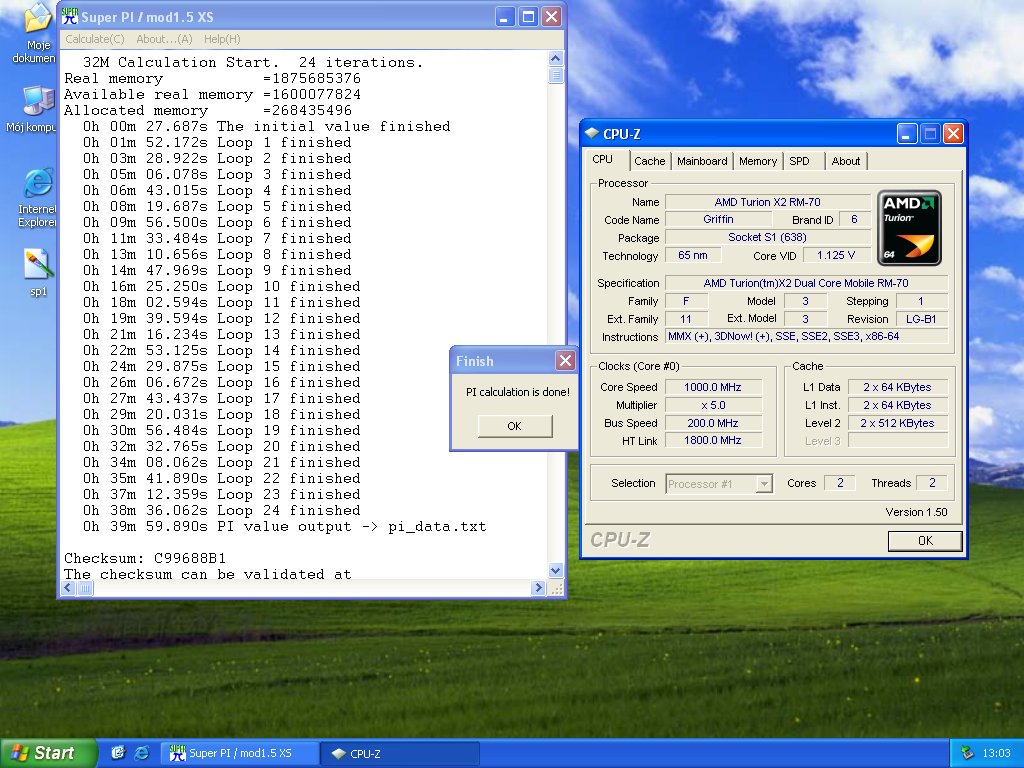Activate CPU-Z taskbar button
The height and width of the screenshot is (768, 1024).
click(400, 753)
